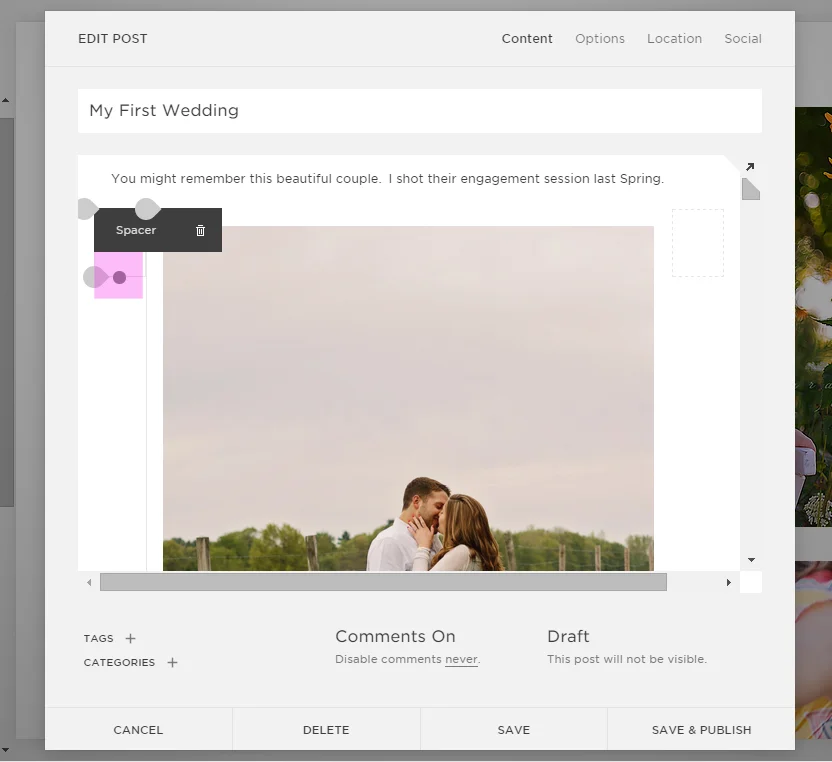This screenshot has width=832, height=762.
Task: Change the Draft status
Action: point(568,636)
